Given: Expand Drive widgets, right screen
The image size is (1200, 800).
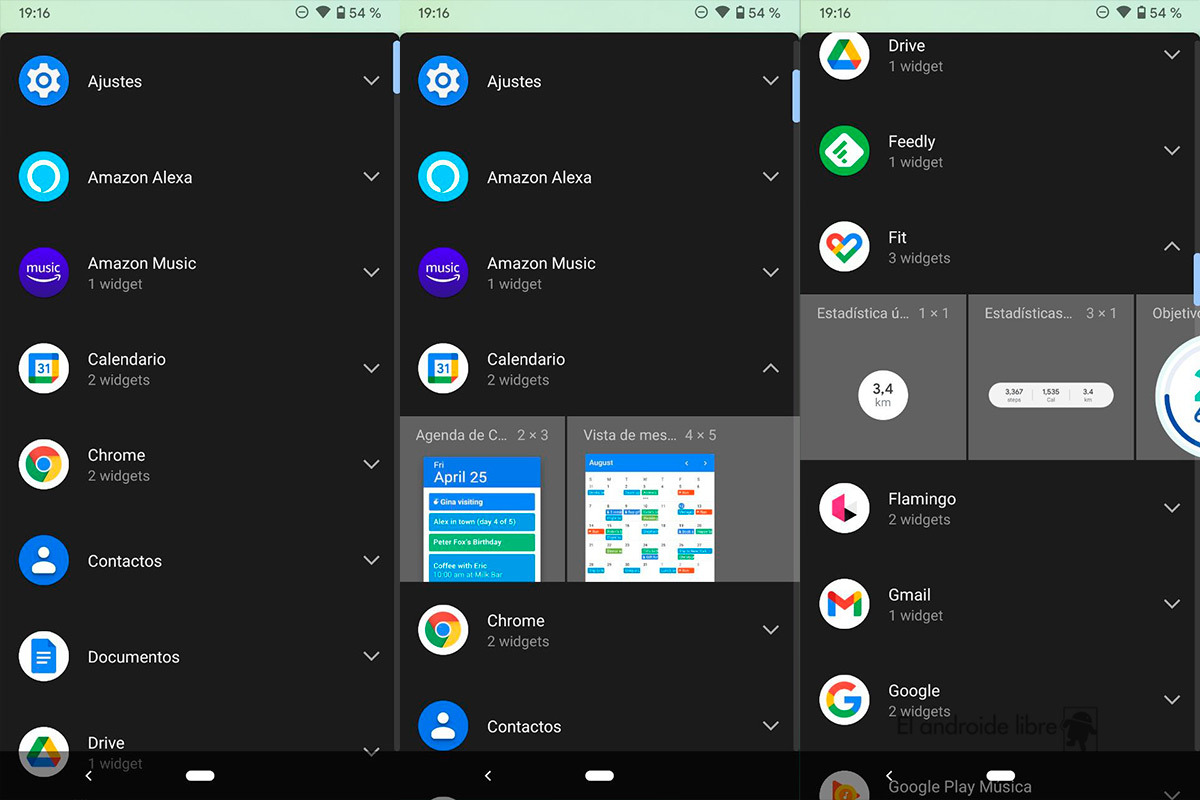Looking at the screenshot, I should tap(1172, 55).
